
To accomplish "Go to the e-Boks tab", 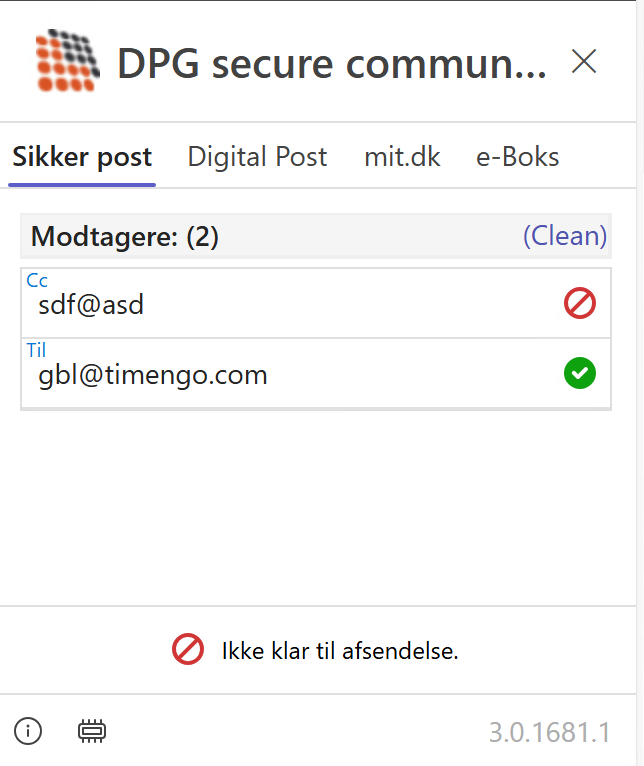I will 517,157.
